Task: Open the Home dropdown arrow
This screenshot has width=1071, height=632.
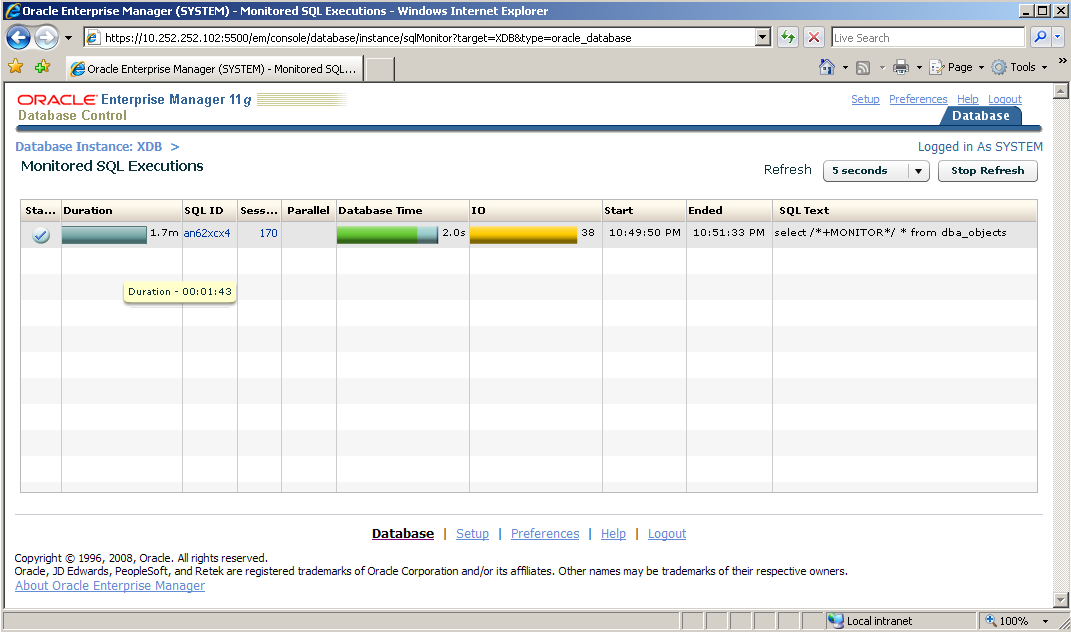Action: tap(845, 67)
